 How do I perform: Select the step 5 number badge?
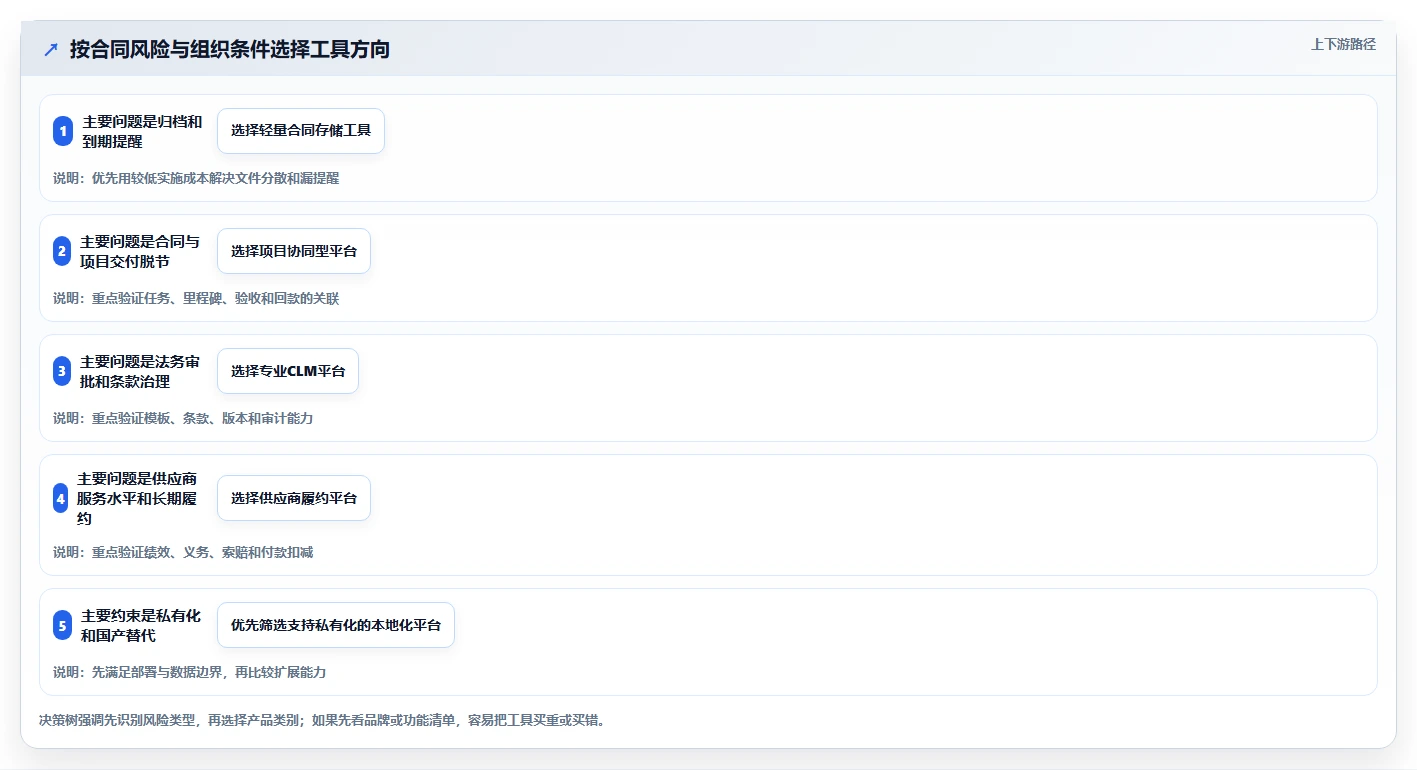click(62, 625)
